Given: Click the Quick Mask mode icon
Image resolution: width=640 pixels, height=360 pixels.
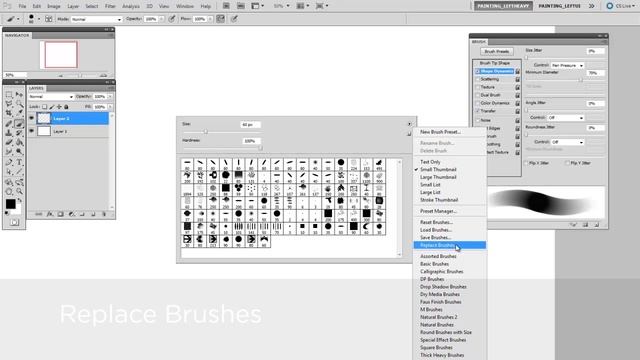Looking at the screenshot, I should (14, 222).
